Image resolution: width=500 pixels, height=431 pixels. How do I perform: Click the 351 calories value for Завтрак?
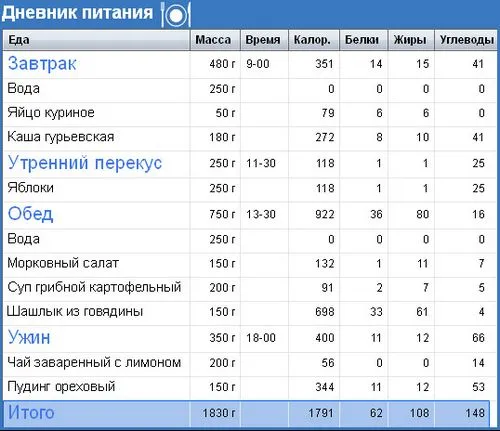(x=325, y=64)
